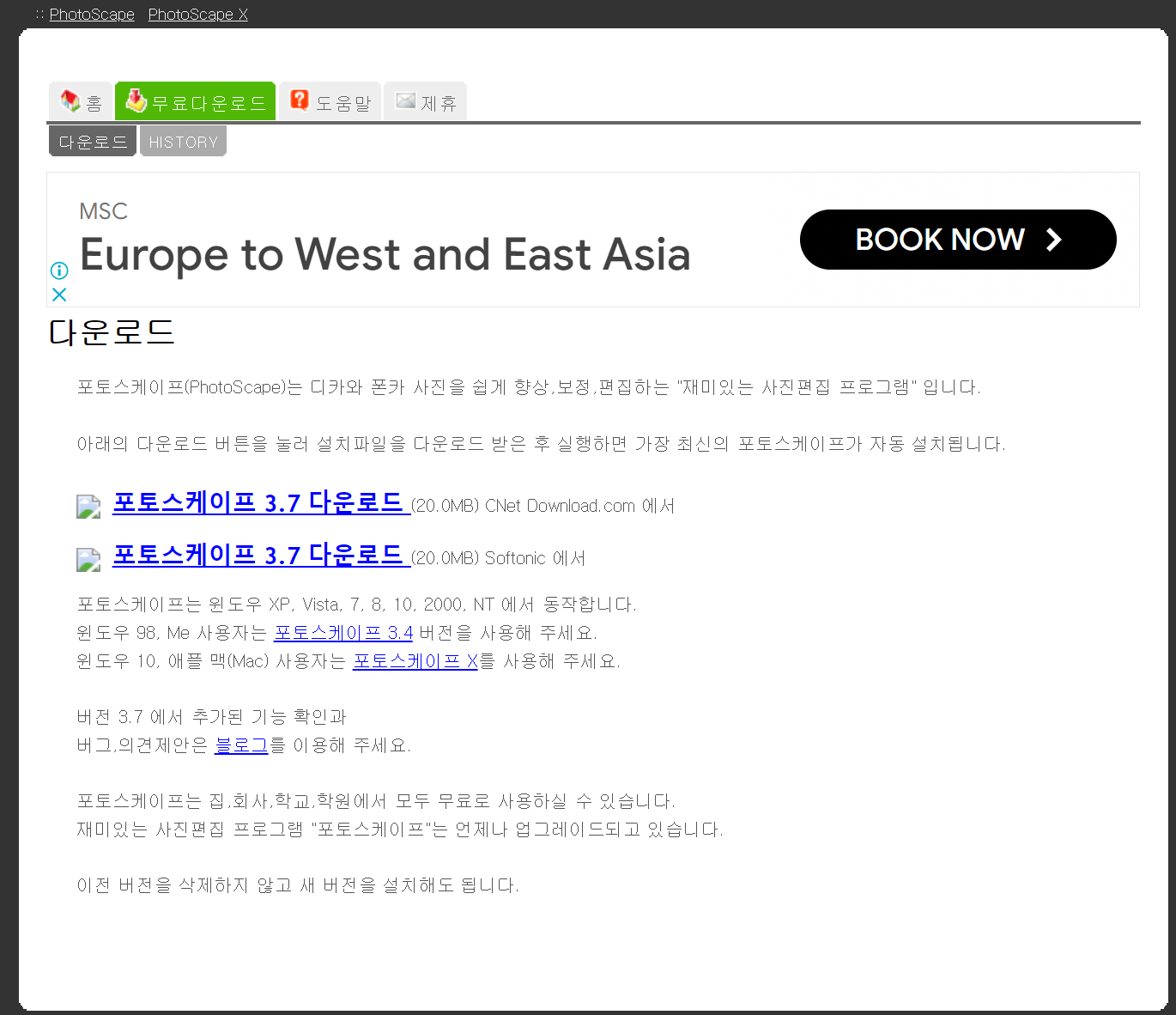Click the BOOK NOW ad button

(x=958, y=240)
